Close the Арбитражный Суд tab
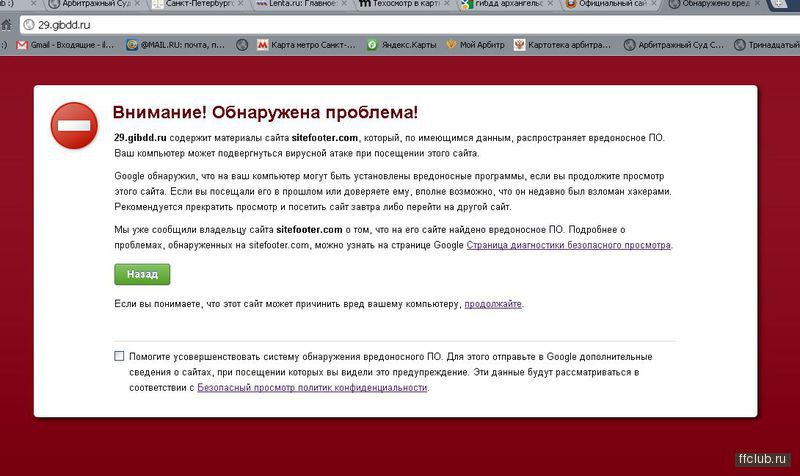The width and height of the screenshot is (800, 476). point(137,4)
